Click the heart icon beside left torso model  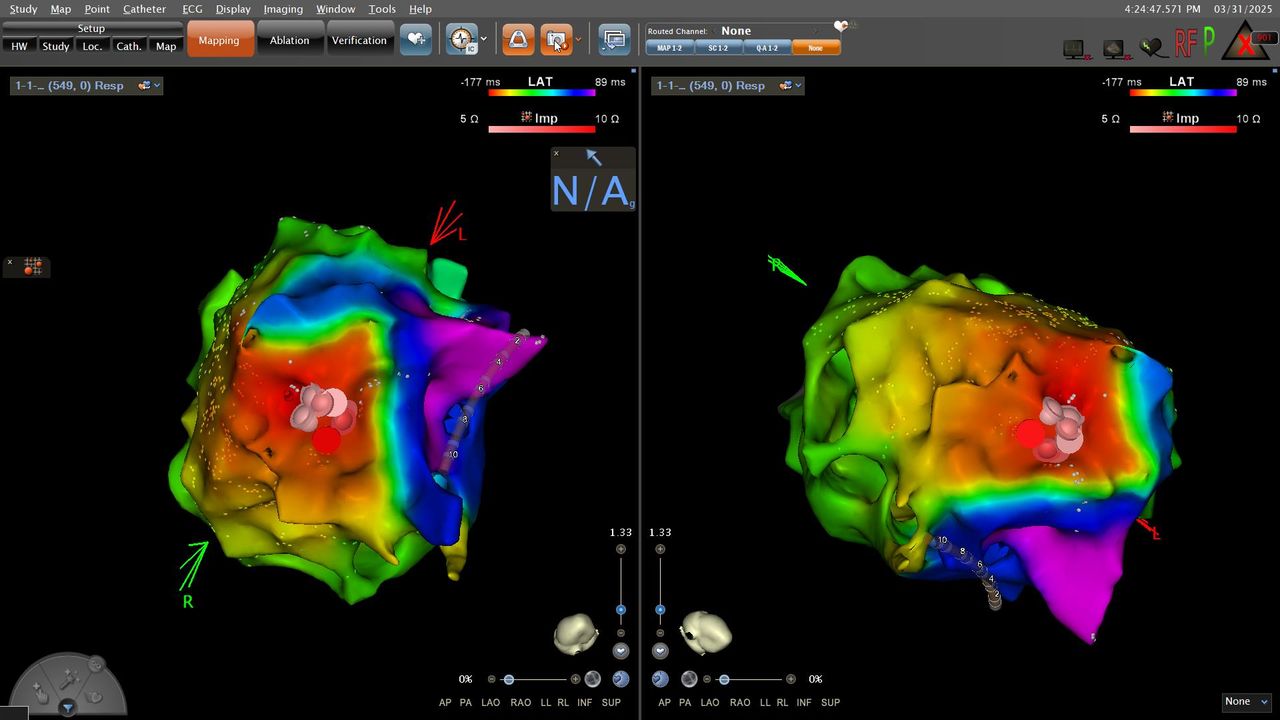(621, 650)
